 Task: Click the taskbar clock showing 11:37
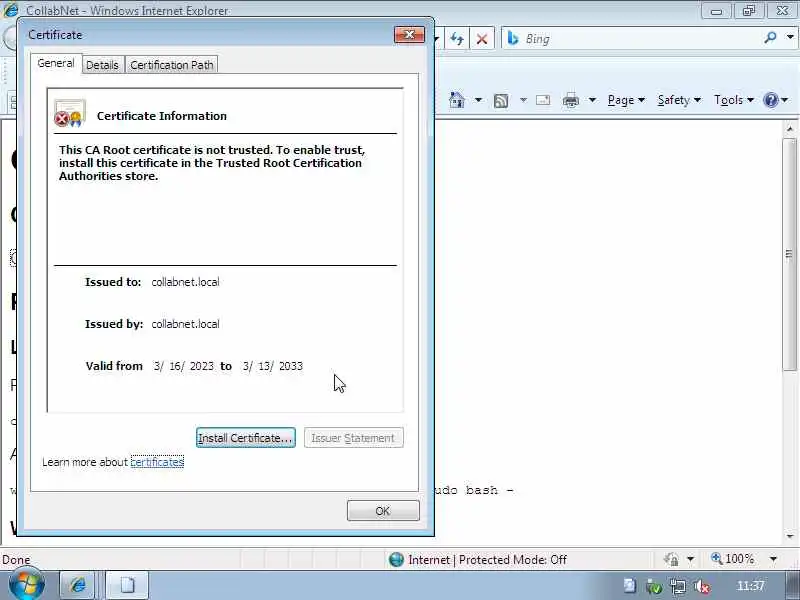(x=751, y=586)
